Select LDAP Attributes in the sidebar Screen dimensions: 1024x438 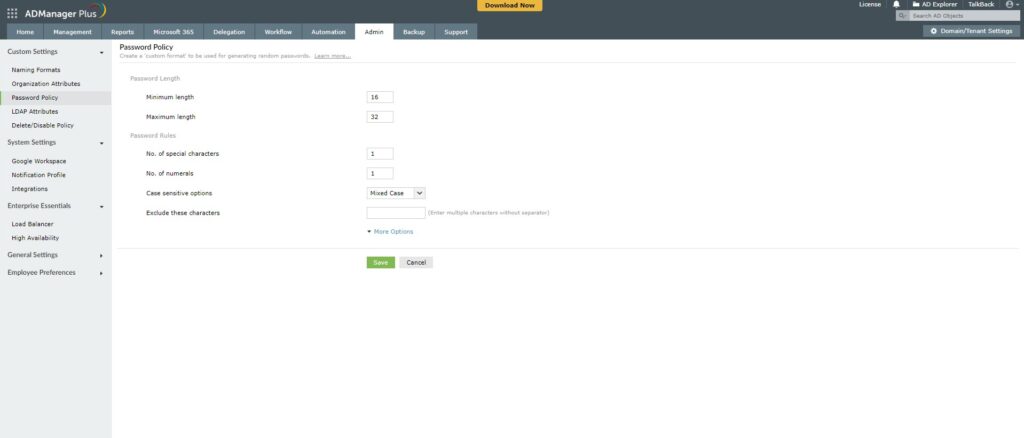point(35,111)
